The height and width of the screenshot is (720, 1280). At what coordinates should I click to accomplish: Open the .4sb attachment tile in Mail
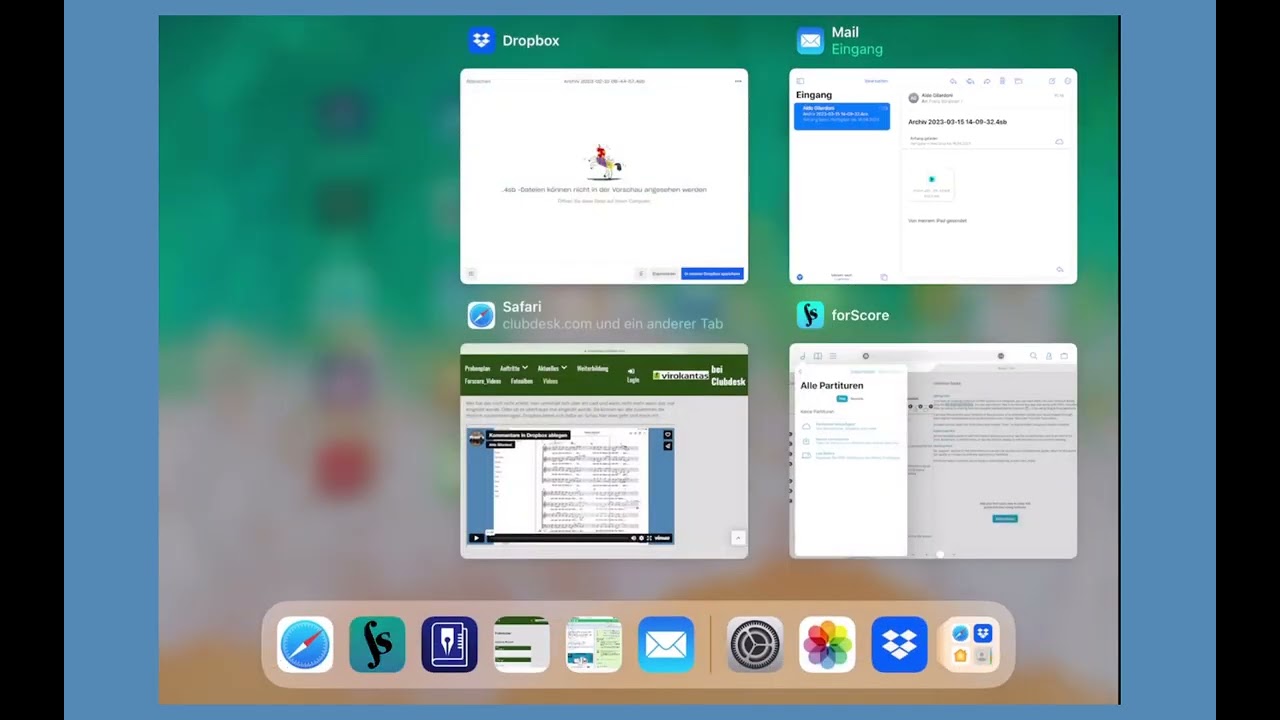tap(931, 185)
